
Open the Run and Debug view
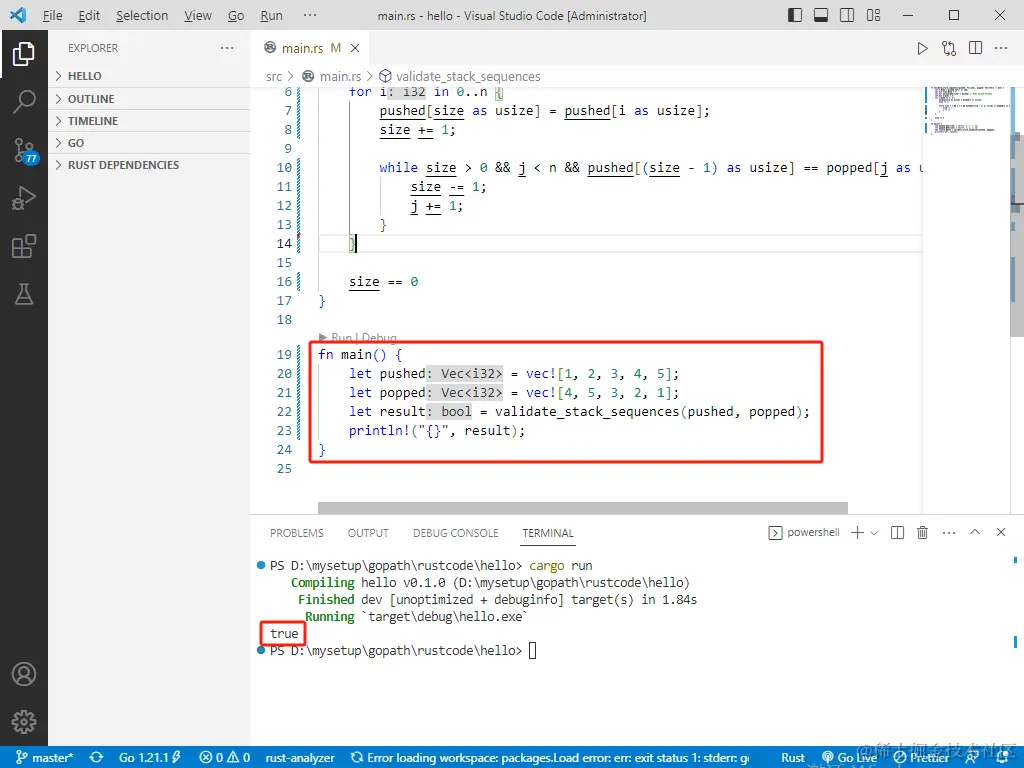point(24,199)
